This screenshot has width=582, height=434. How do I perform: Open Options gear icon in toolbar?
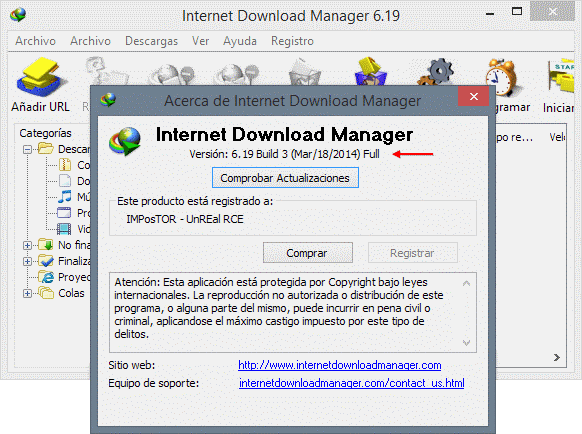(x=436, y=71)
